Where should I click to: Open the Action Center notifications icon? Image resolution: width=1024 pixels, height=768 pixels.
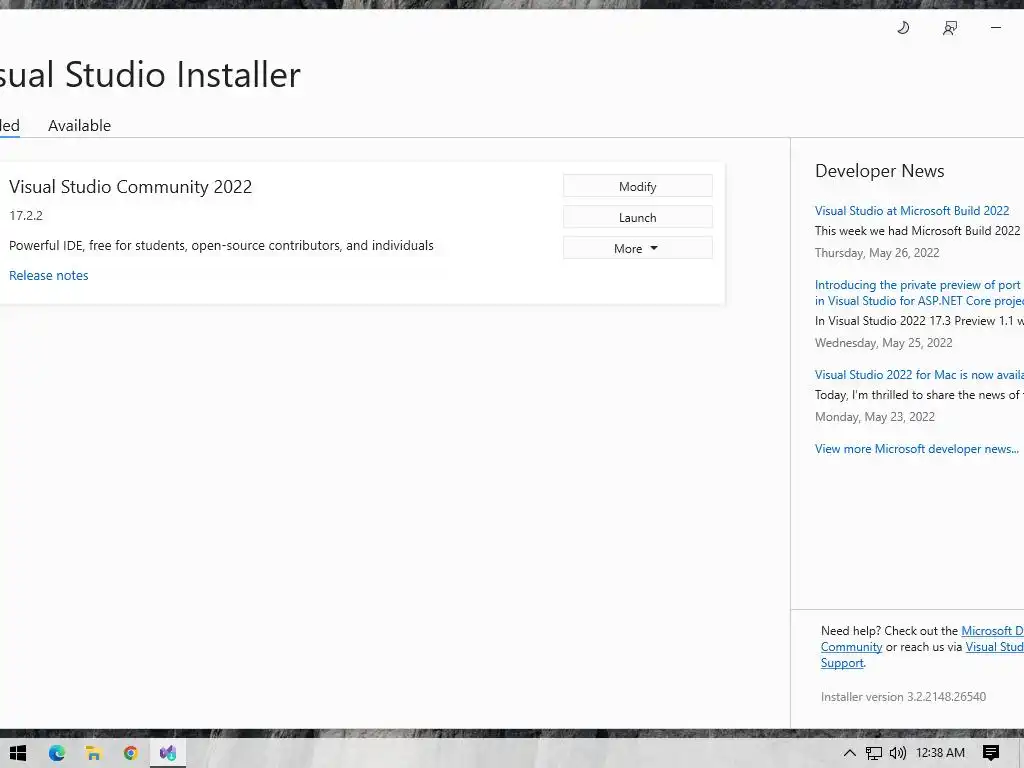coord(990,753)
